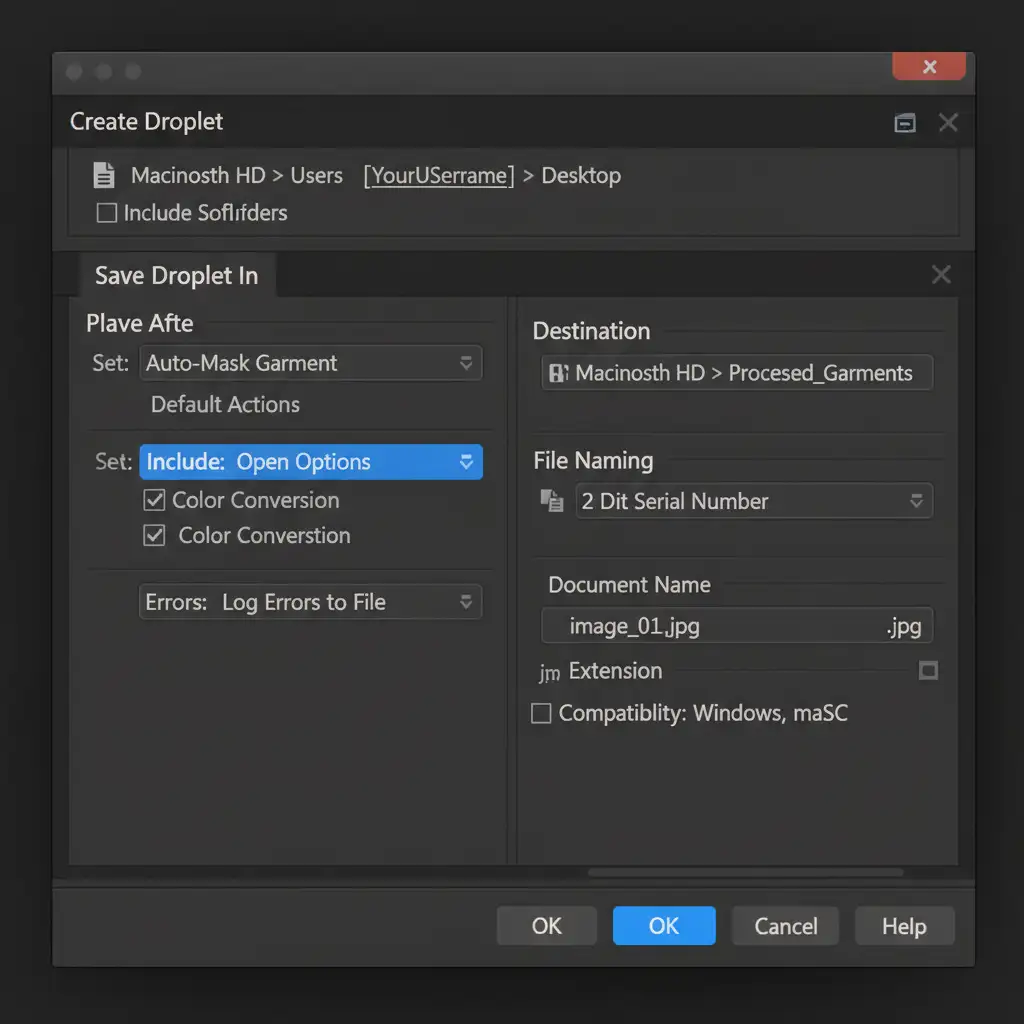Click the drive icon in the Destination field
Image resolution: width=1024 pixels, height=1024 pixels.
[x=559, y=374]
